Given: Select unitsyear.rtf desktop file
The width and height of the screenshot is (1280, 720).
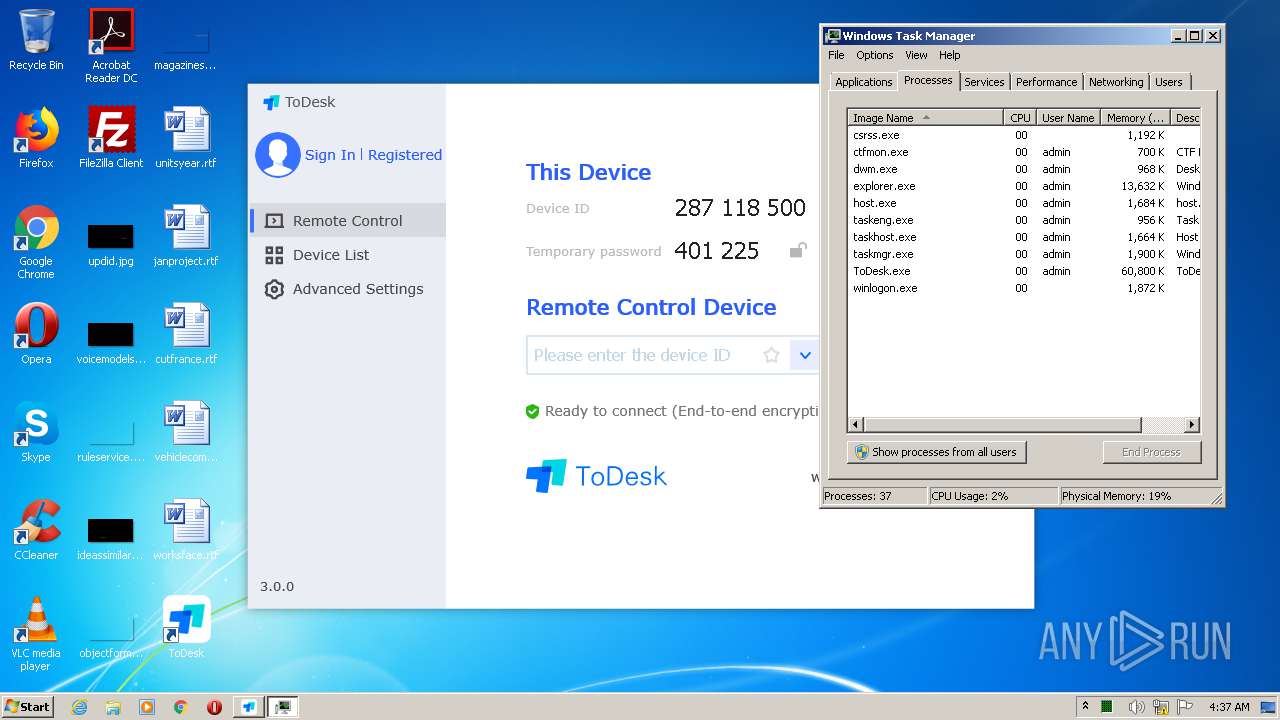Looking at the screenshot, I should [x=186, y=138].
